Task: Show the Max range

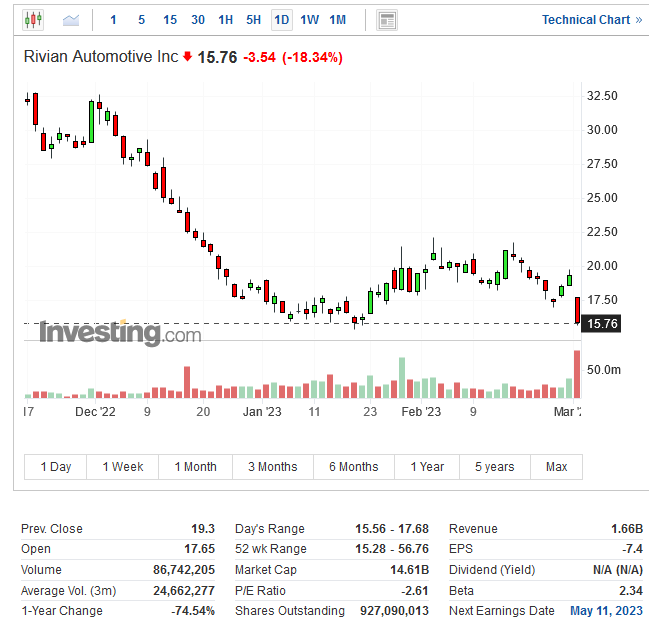Action: click(x=556, y=467)
